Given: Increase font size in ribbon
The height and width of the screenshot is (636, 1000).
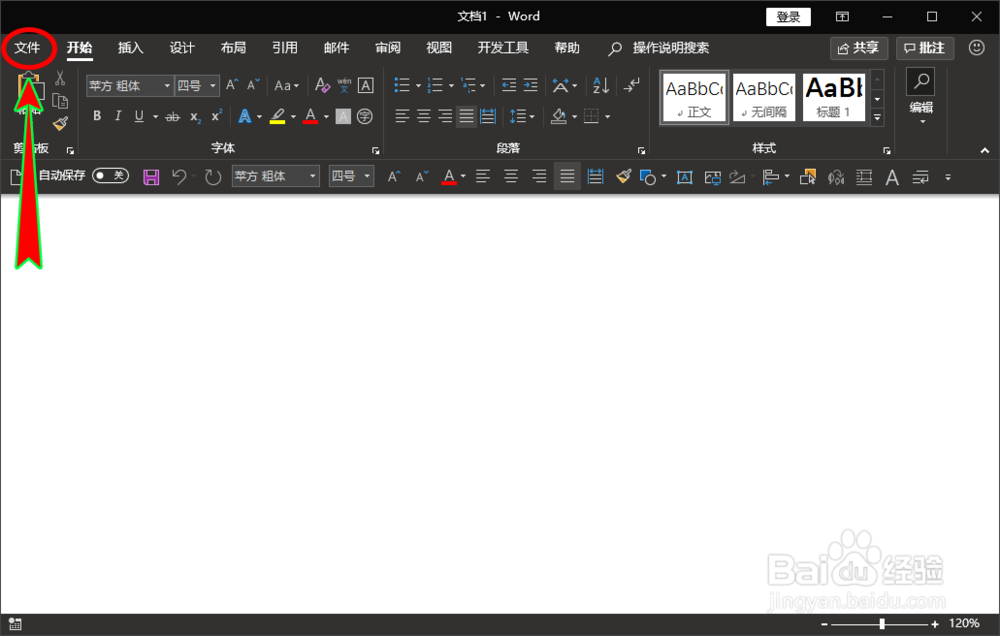Looking at the screenshot, I should click(232, 85).
